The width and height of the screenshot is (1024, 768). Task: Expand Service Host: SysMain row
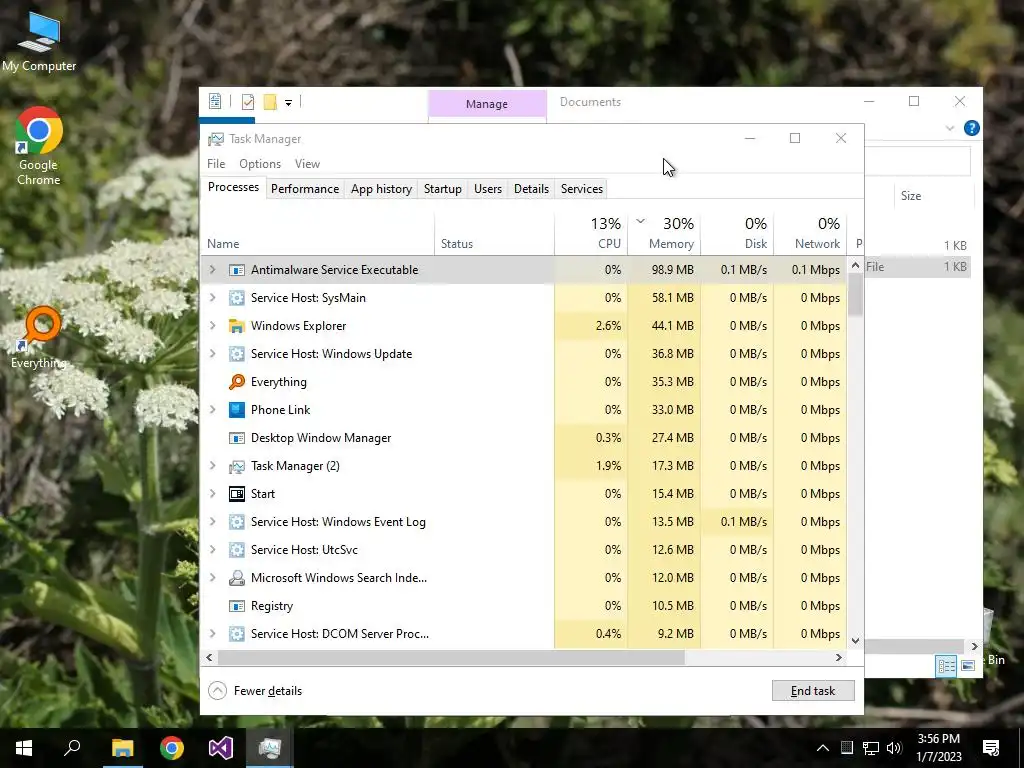(212, 298)
